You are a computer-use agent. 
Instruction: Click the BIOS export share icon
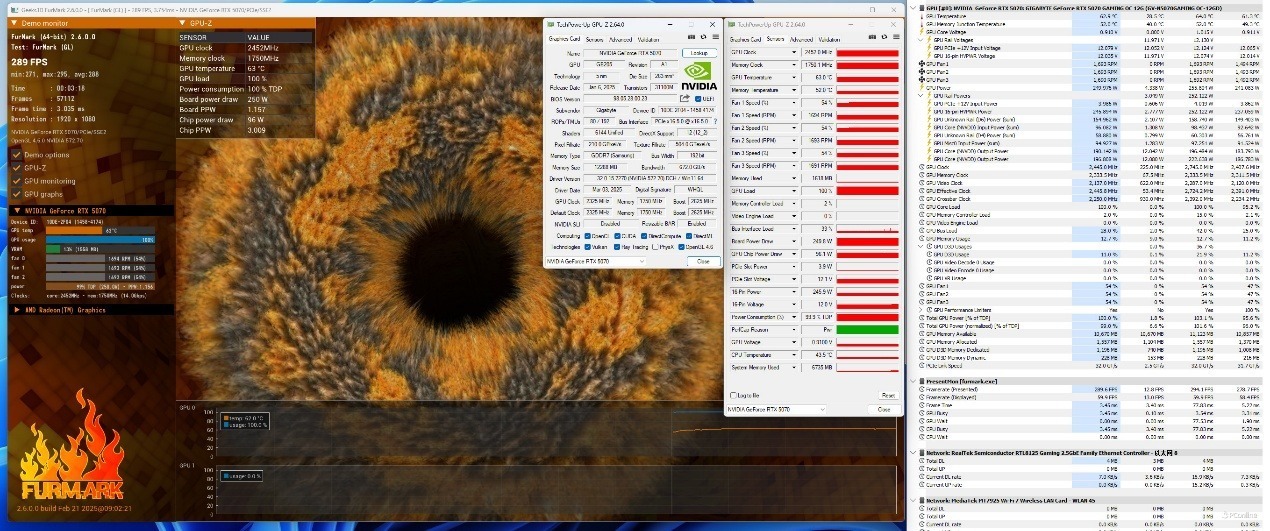(x=684, y=99)
